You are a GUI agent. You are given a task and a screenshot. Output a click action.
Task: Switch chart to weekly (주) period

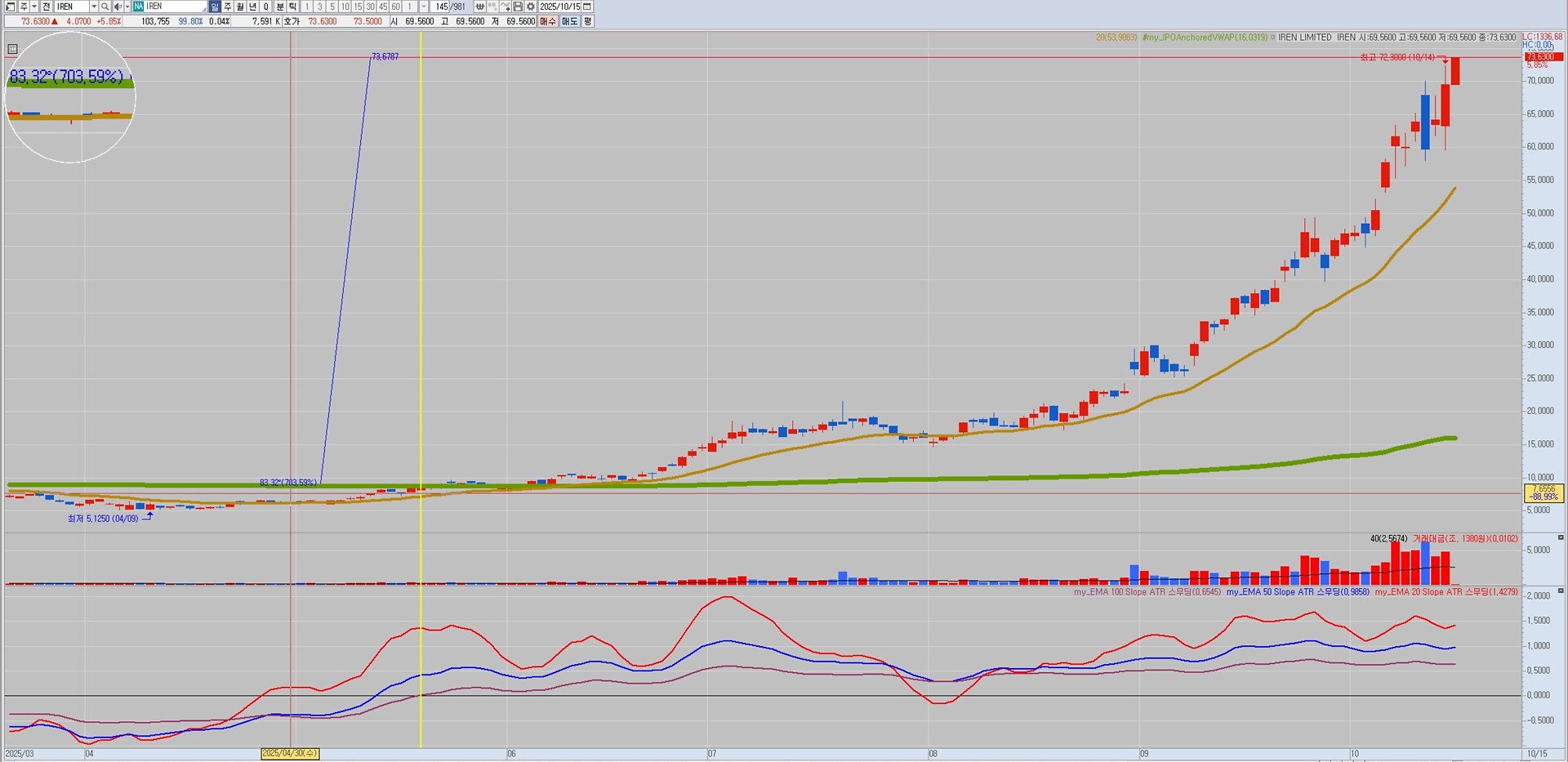[x=228, y=7]
